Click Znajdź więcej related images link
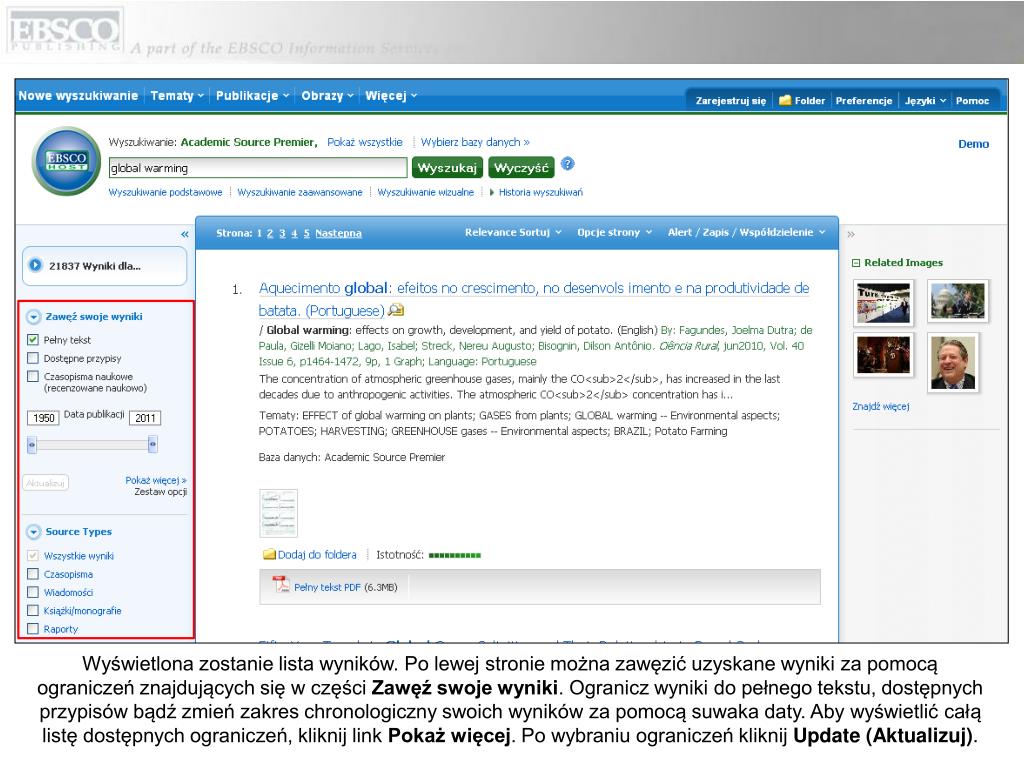 point(880,406)
